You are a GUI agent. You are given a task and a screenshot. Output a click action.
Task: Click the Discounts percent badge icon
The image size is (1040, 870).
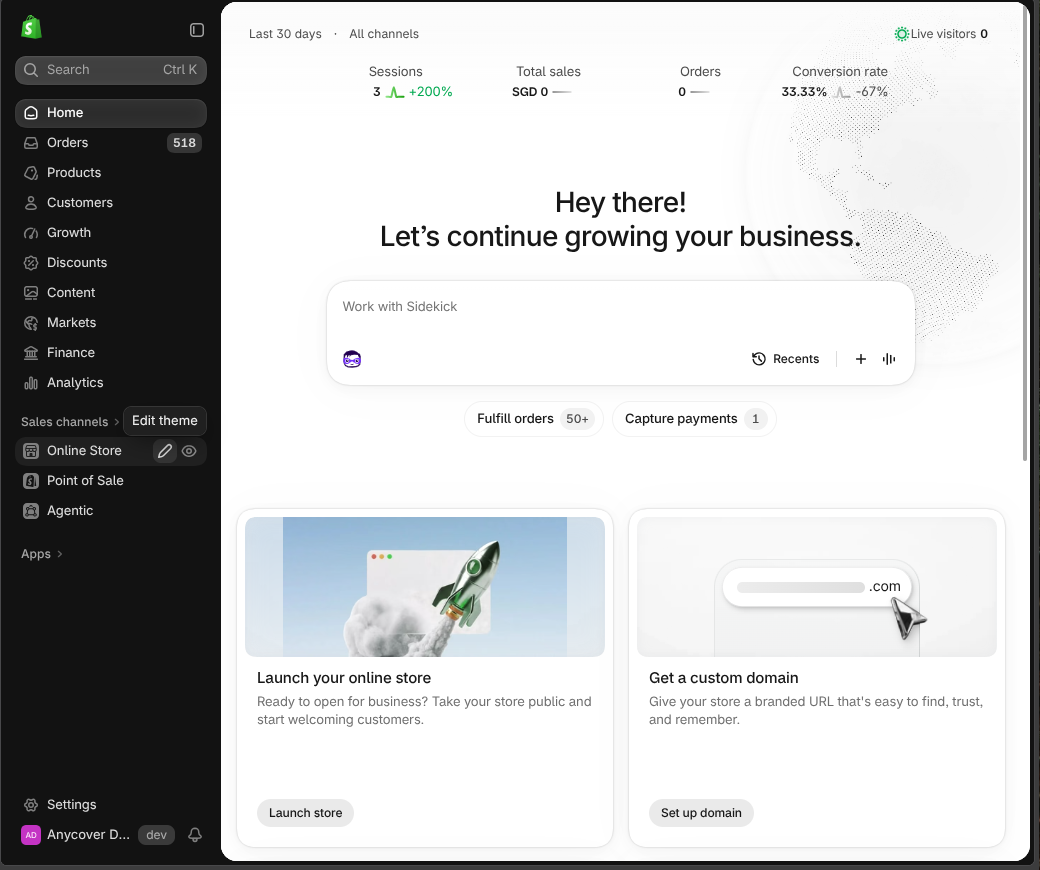(x=31, y=263)
